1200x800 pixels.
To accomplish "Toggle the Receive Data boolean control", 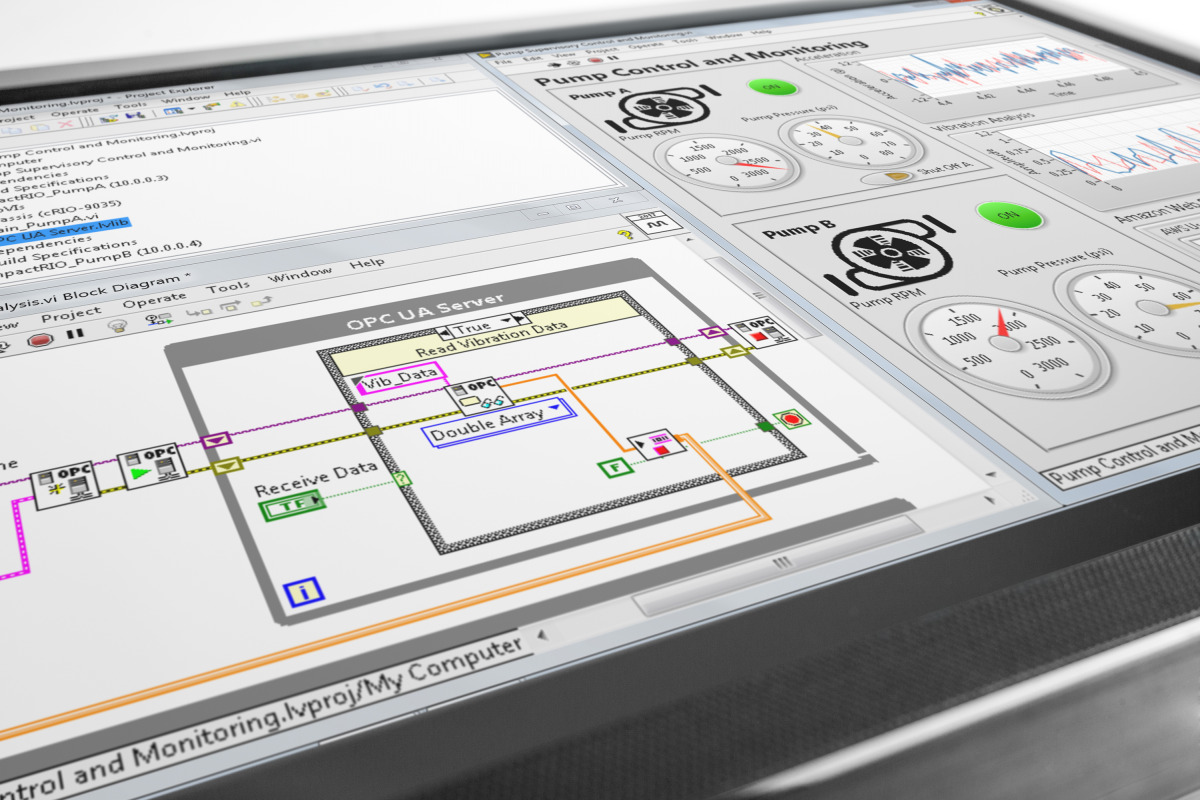I will pos(292,508).
